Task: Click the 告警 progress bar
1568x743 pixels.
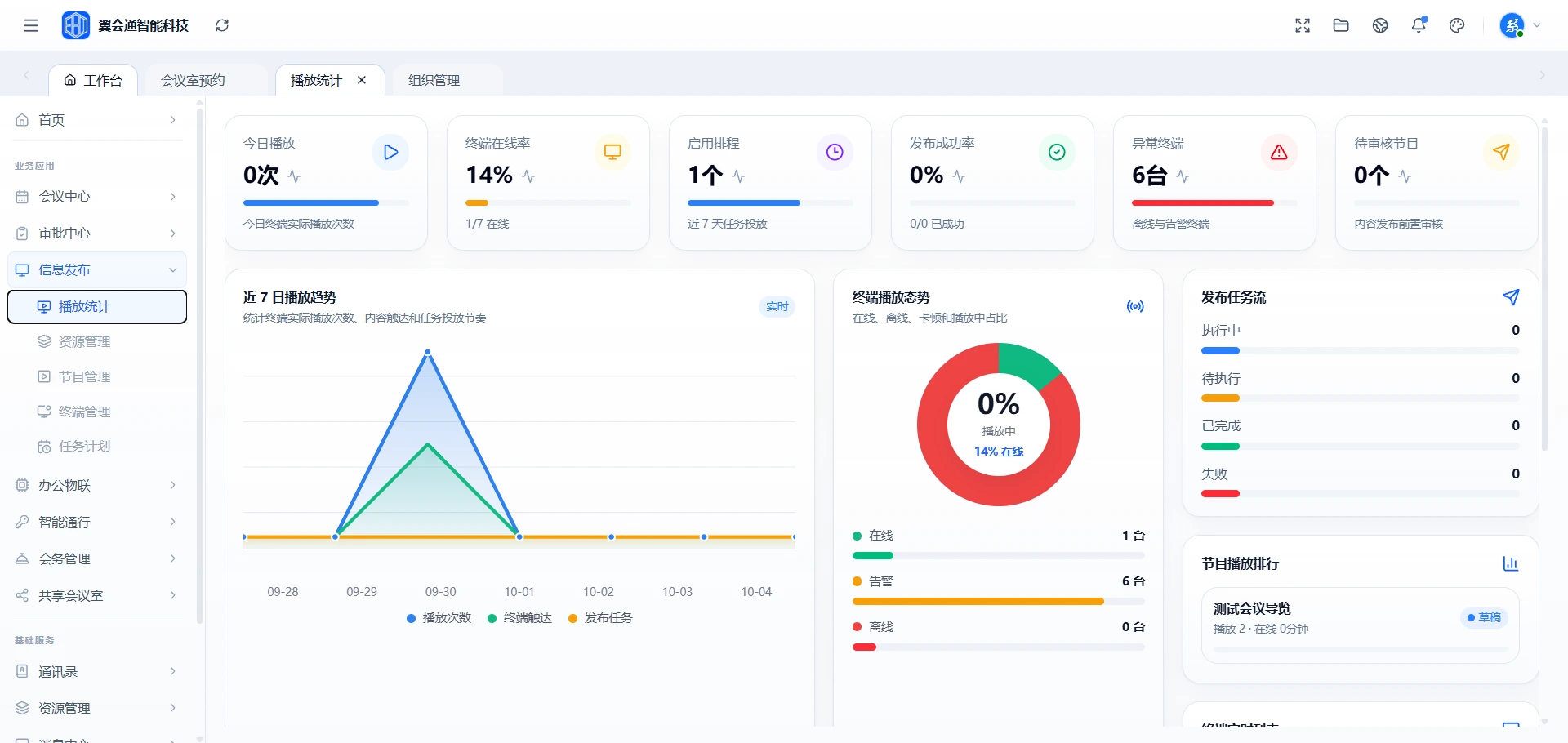Action: coord(998,602)
